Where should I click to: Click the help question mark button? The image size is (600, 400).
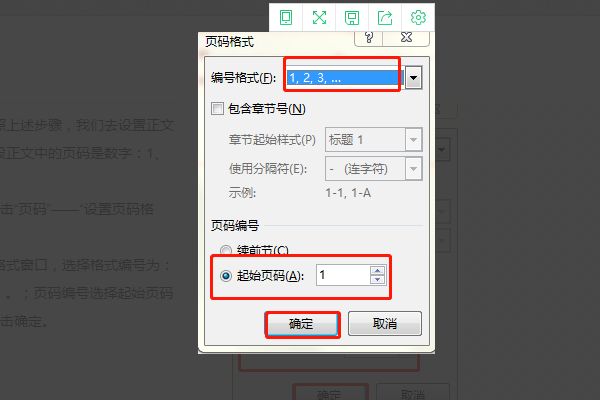coord(368,38)
